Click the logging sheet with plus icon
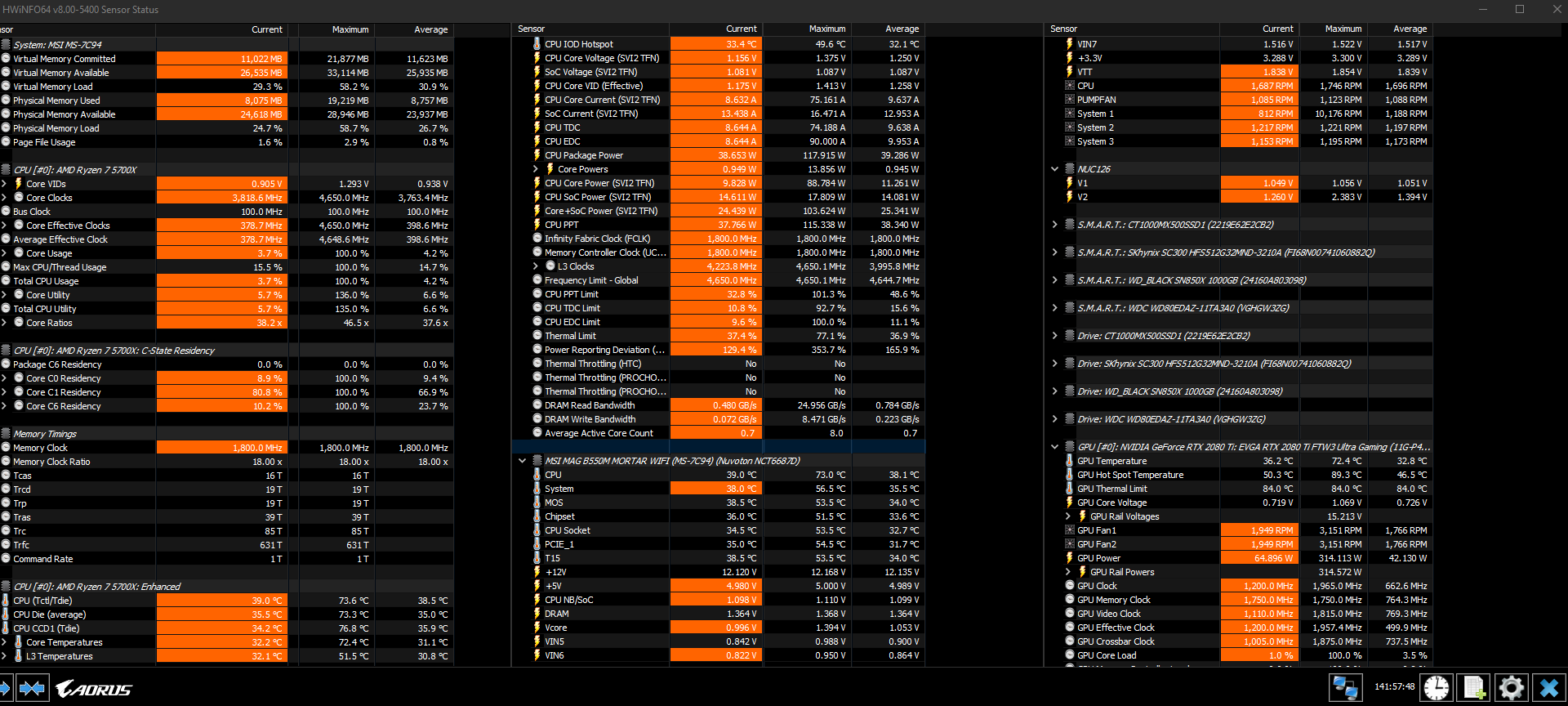This screenshot has height=706, width=1568. [x=1473, y=688]
